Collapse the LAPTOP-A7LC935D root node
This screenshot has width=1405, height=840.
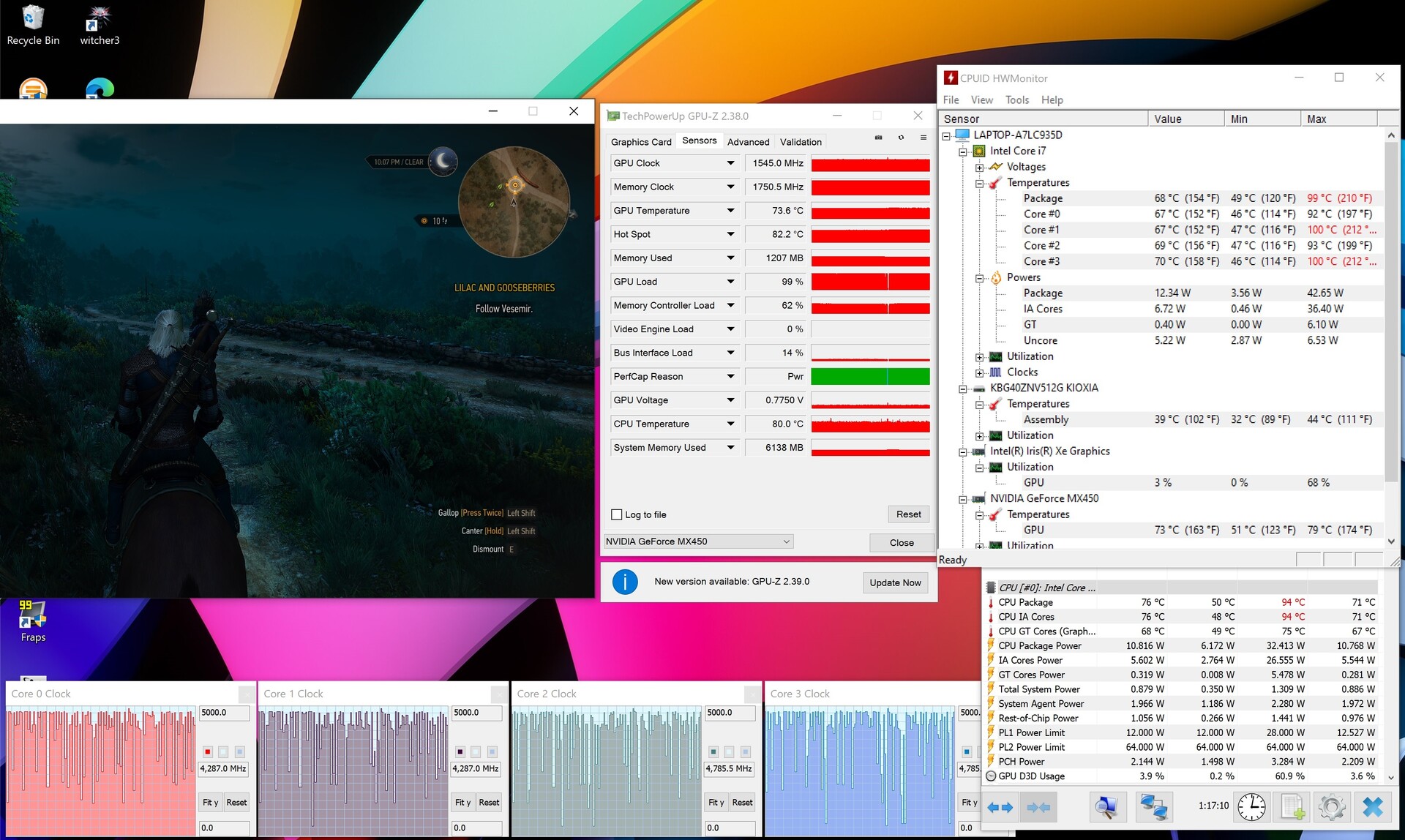946,135
